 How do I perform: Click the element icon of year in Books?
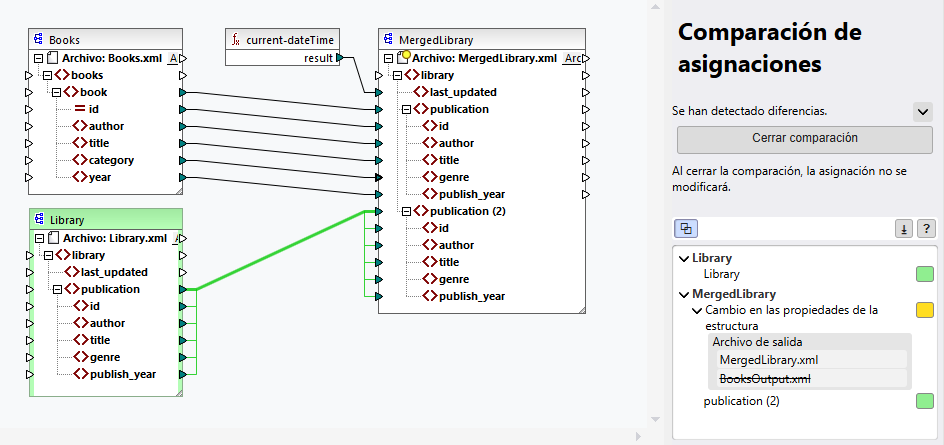pyautogui.click(x=79, y=177)
